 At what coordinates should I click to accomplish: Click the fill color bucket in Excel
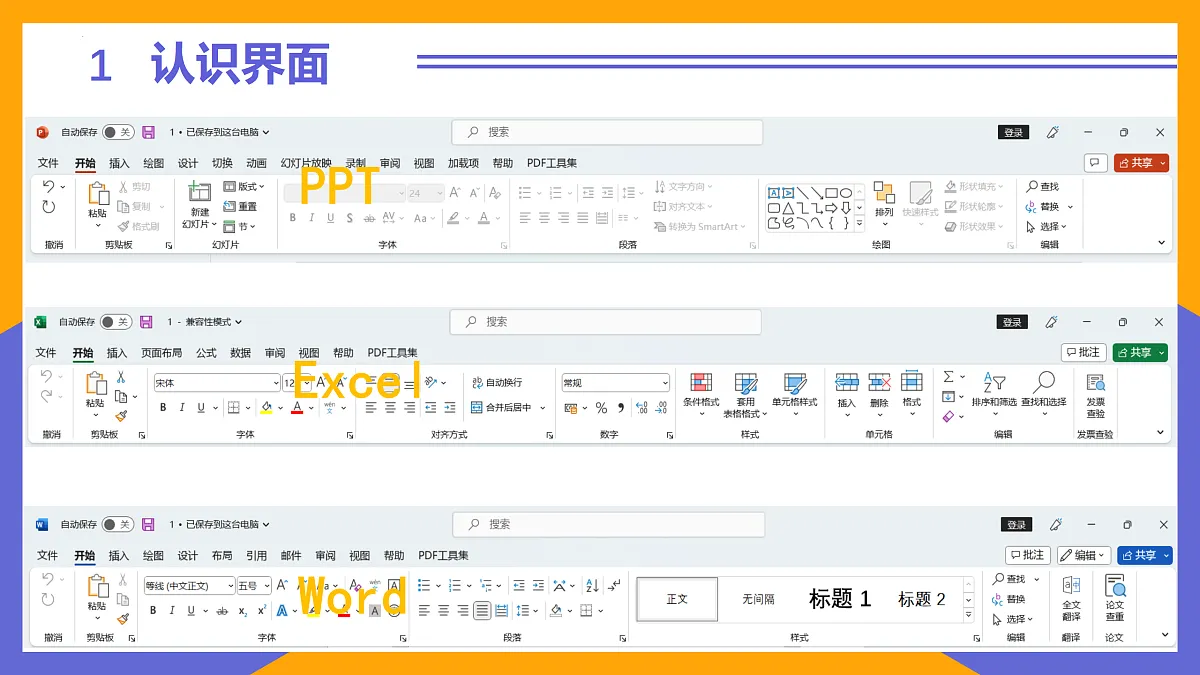[x=266, y=408]
